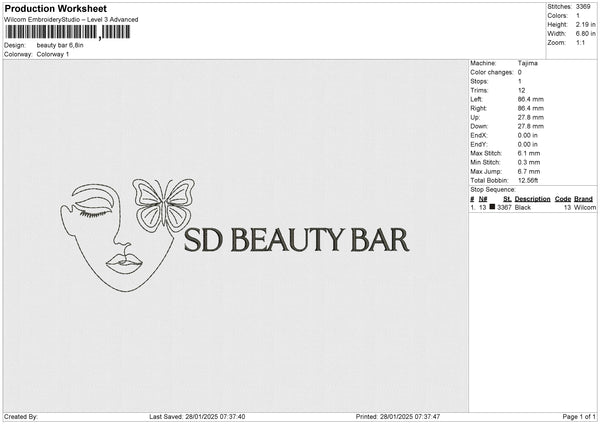Click the N# column header
The width and height of the screenshot is (600, 424).
pos(483,199)
